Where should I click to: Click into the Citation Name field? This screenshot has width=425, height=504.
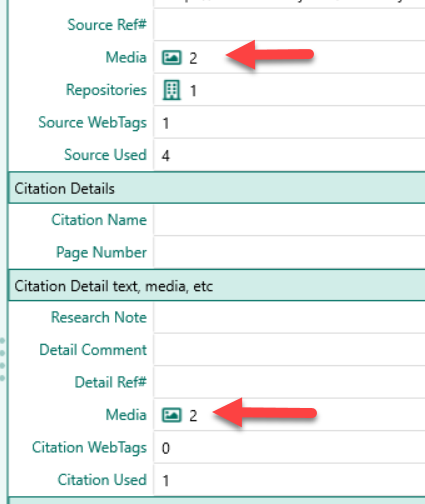coord(289,220)
